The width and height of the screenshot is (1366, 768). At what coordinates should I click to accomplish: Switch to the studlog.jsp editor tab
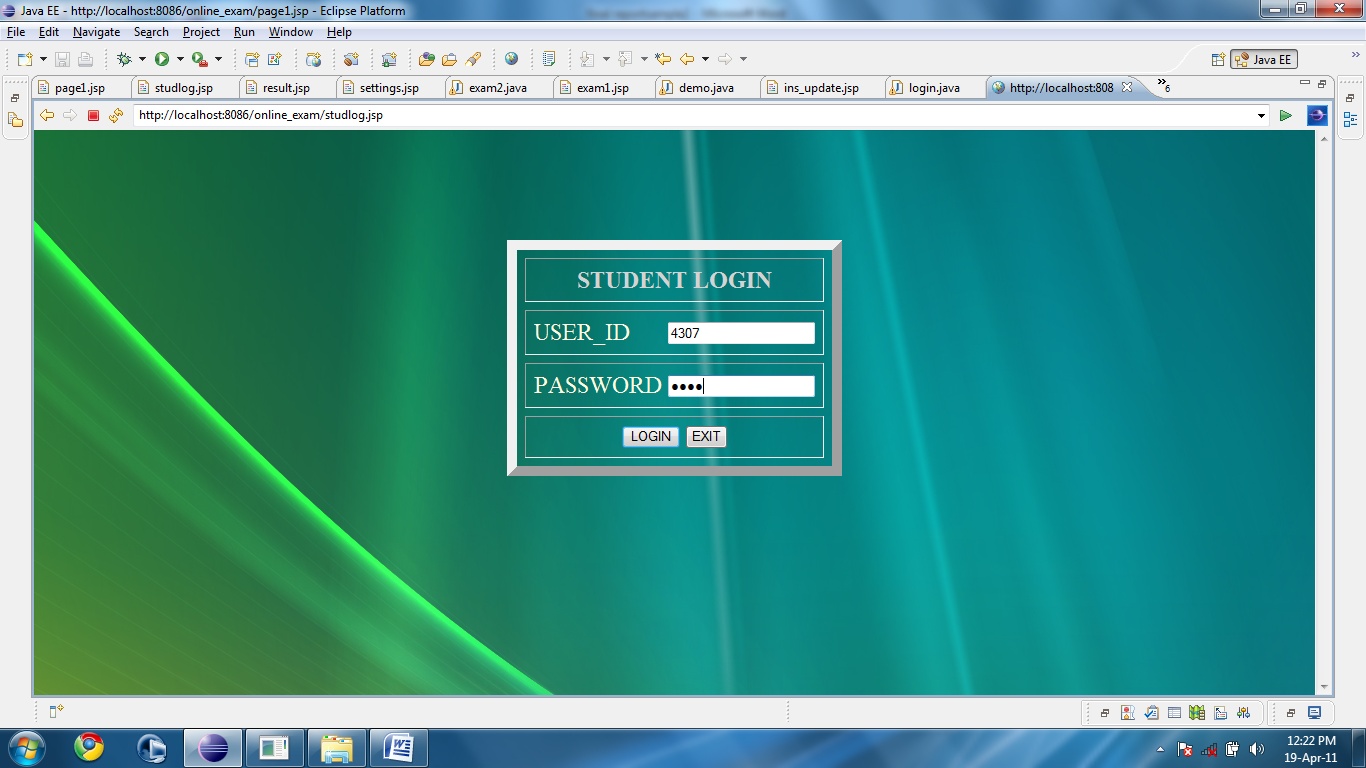click(183, 88)
